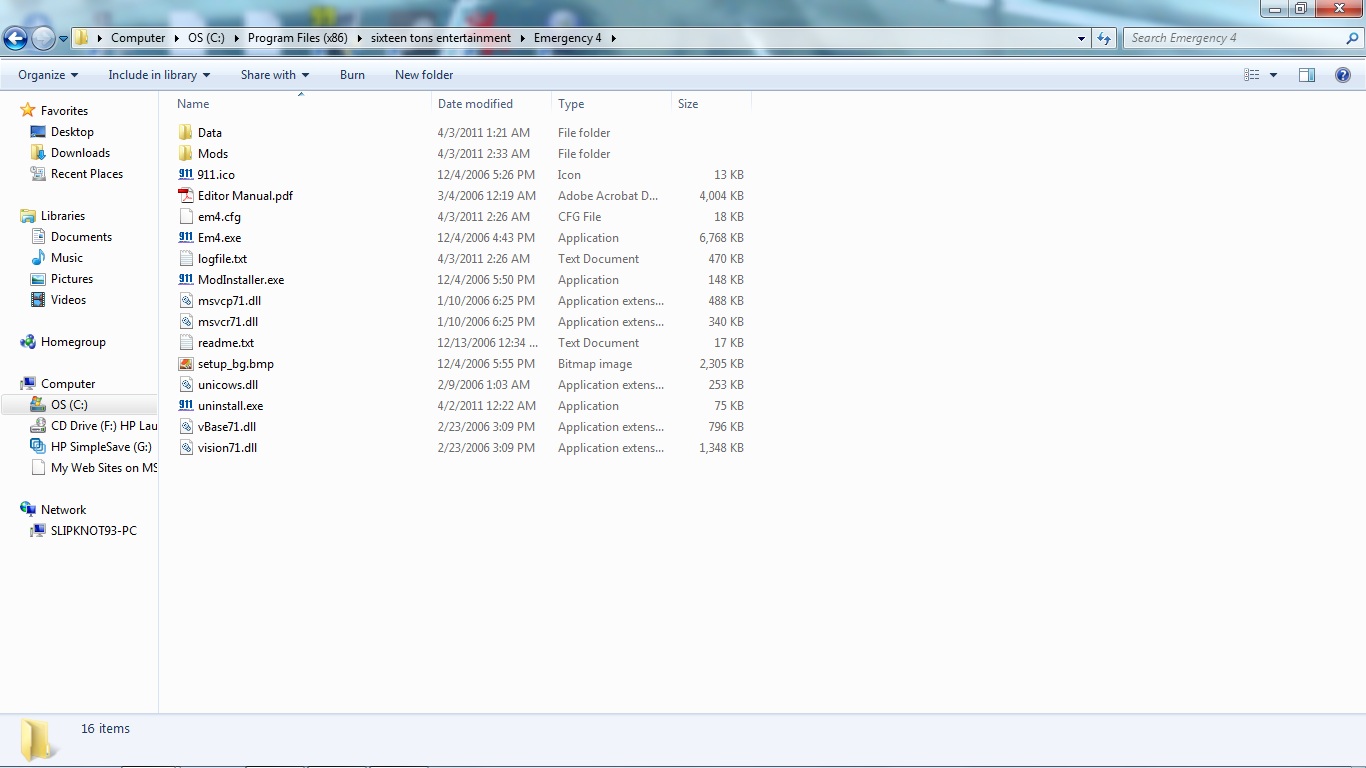Click OS (C:) in address breadcrumb
This screenshot has width=1366, height=768.
(x=206, y=38)
